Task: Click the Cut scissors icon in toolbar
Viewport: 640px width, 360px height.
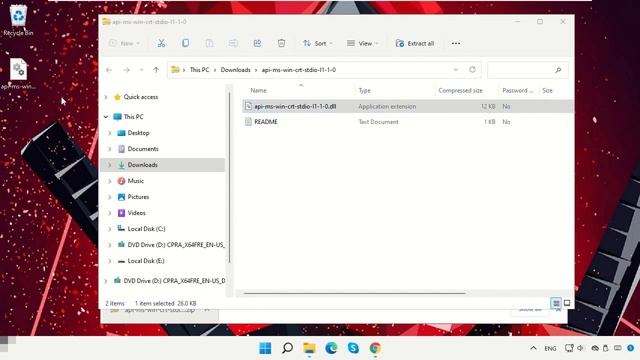Action: click(x=161, y=43)
